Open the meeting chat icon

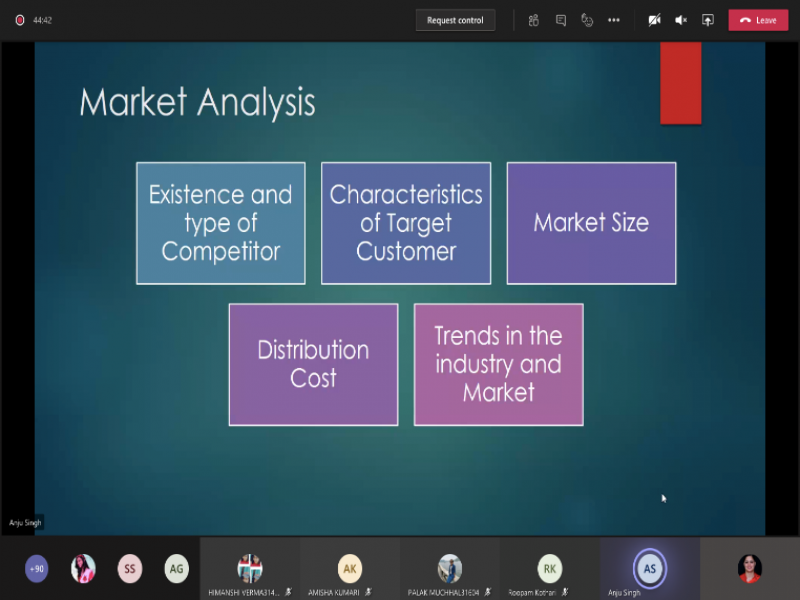tap(561, 20)
